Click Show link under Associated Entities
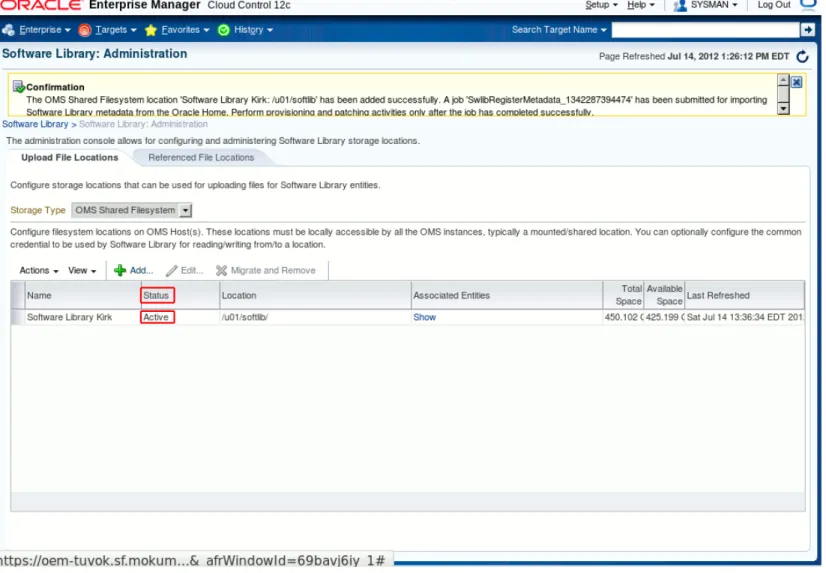This screenshot has width=826, height=573. click(426, 318)
